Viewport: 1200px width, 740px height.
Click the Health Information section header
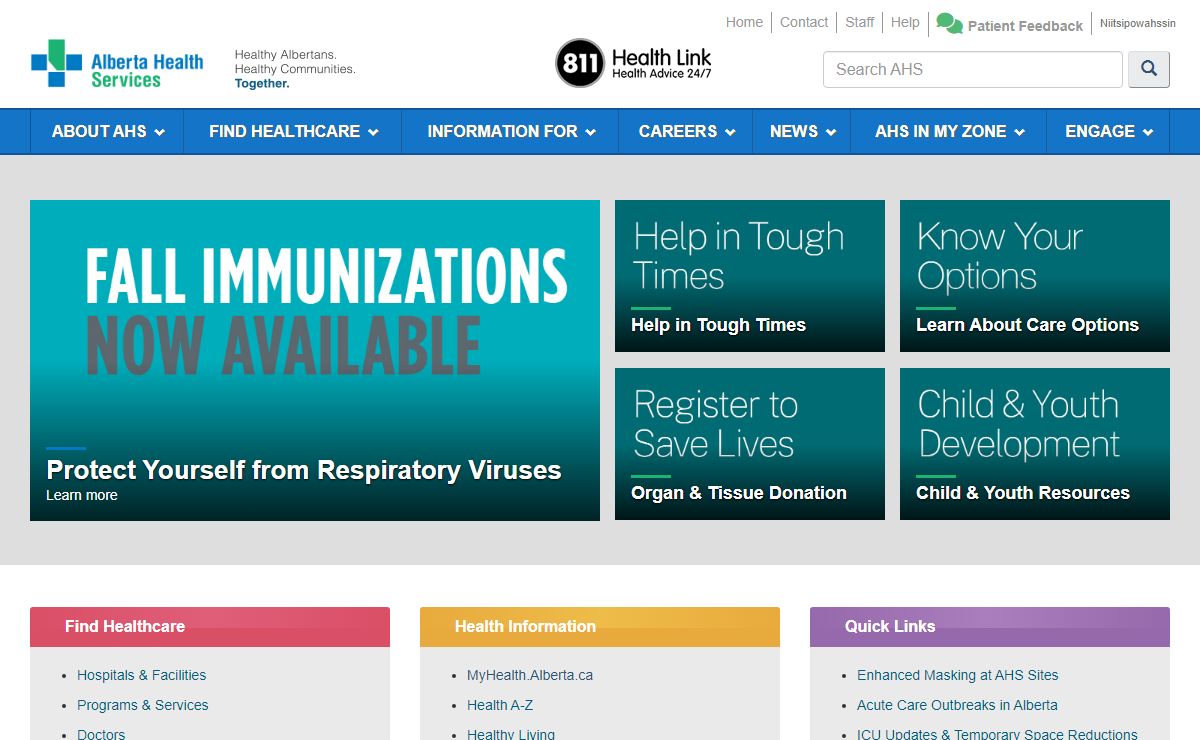[600, 626]
